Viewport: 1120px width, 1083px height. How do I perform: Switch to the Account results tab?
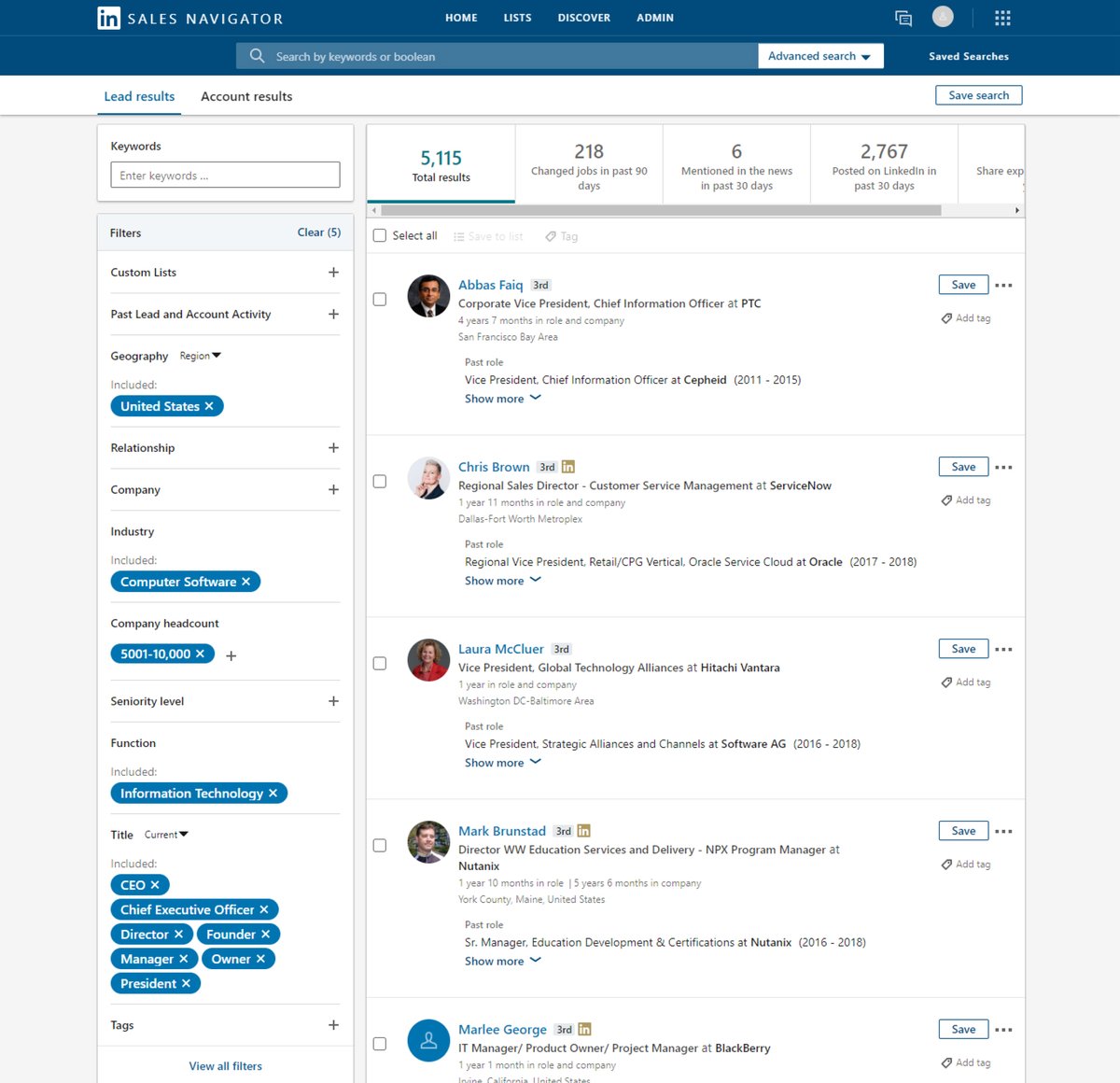[x=246, y=96]
